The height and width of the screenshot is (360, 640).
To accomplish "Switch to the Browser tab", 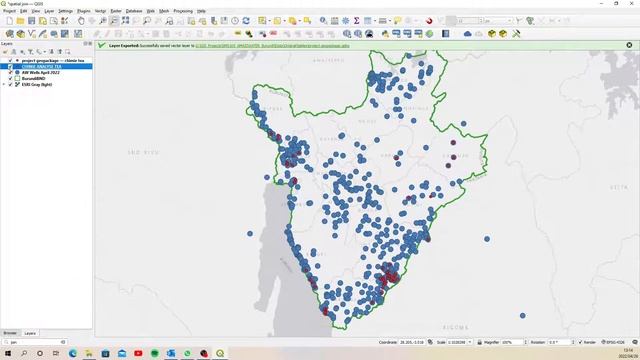I will pyautogui.click(x=10, y=333).
